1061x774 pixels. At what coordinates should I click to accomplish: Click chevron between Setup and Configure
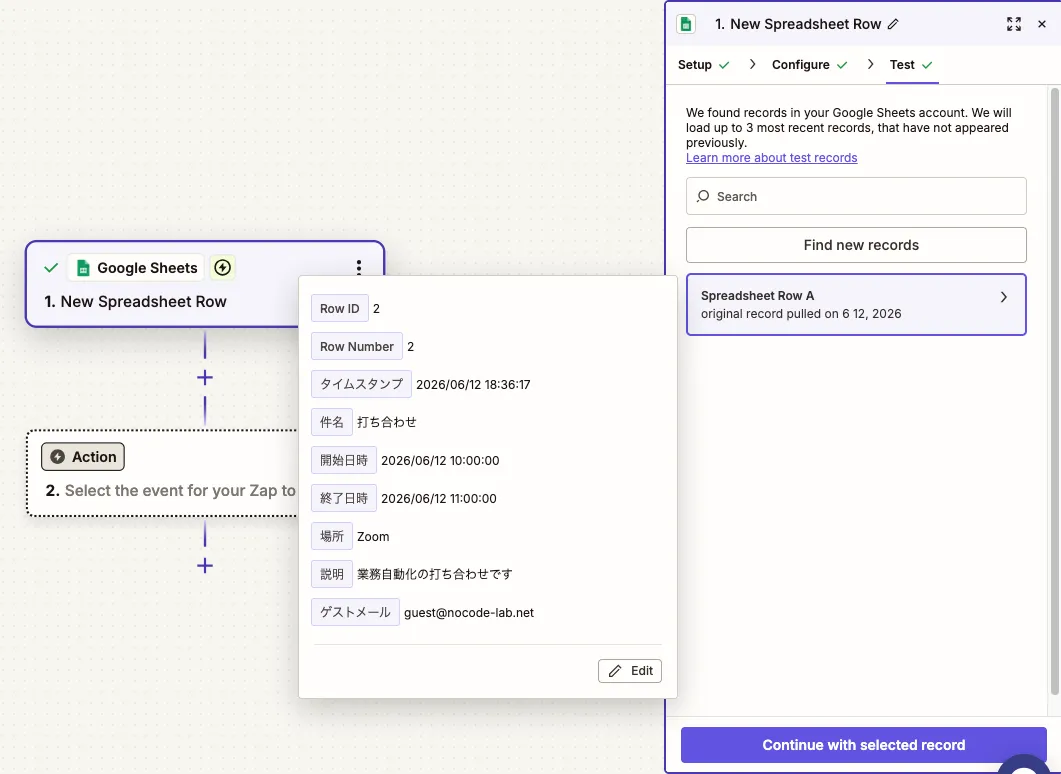pos(752,64)
